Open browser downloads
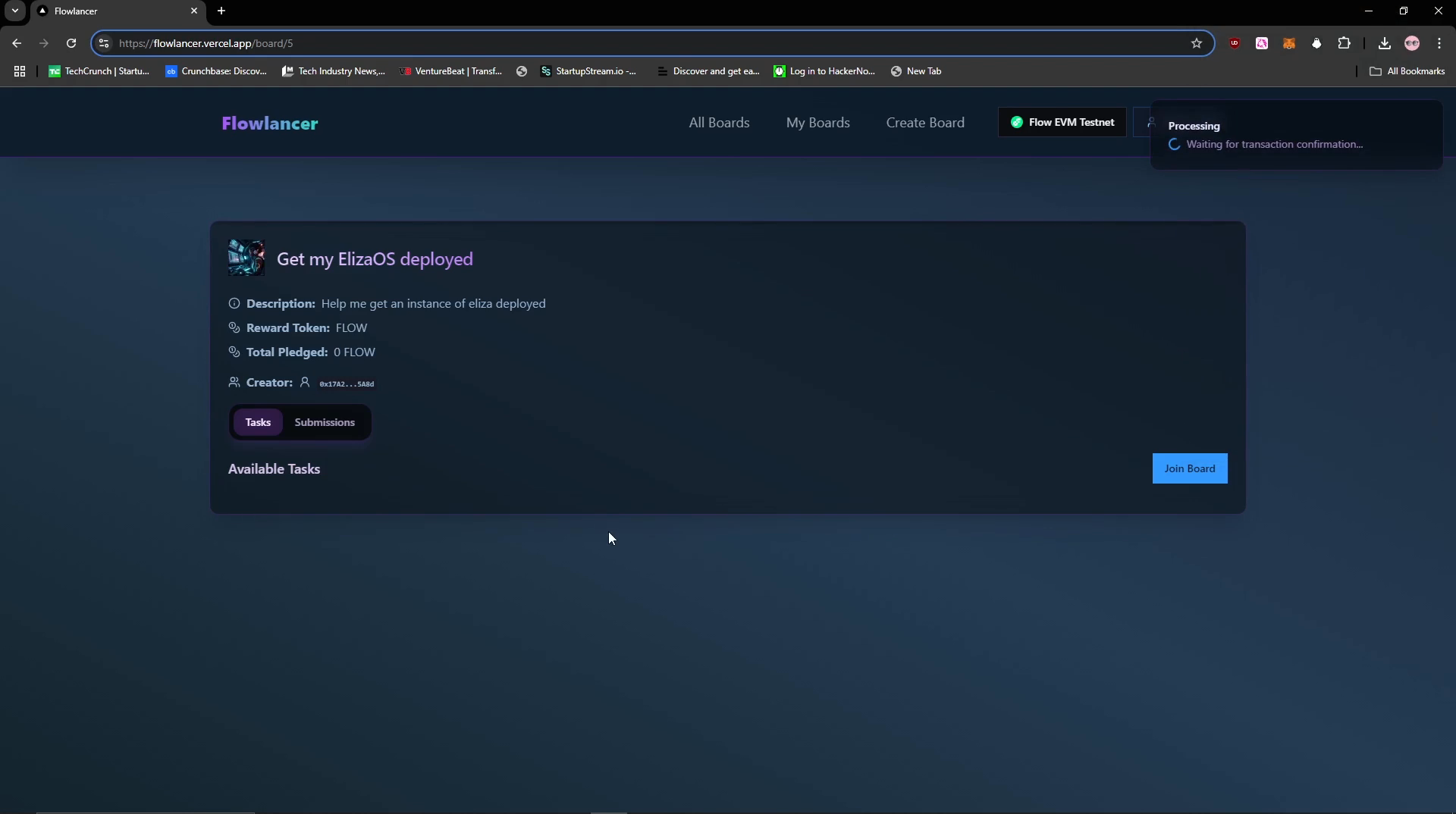 tap(1384, 43)
